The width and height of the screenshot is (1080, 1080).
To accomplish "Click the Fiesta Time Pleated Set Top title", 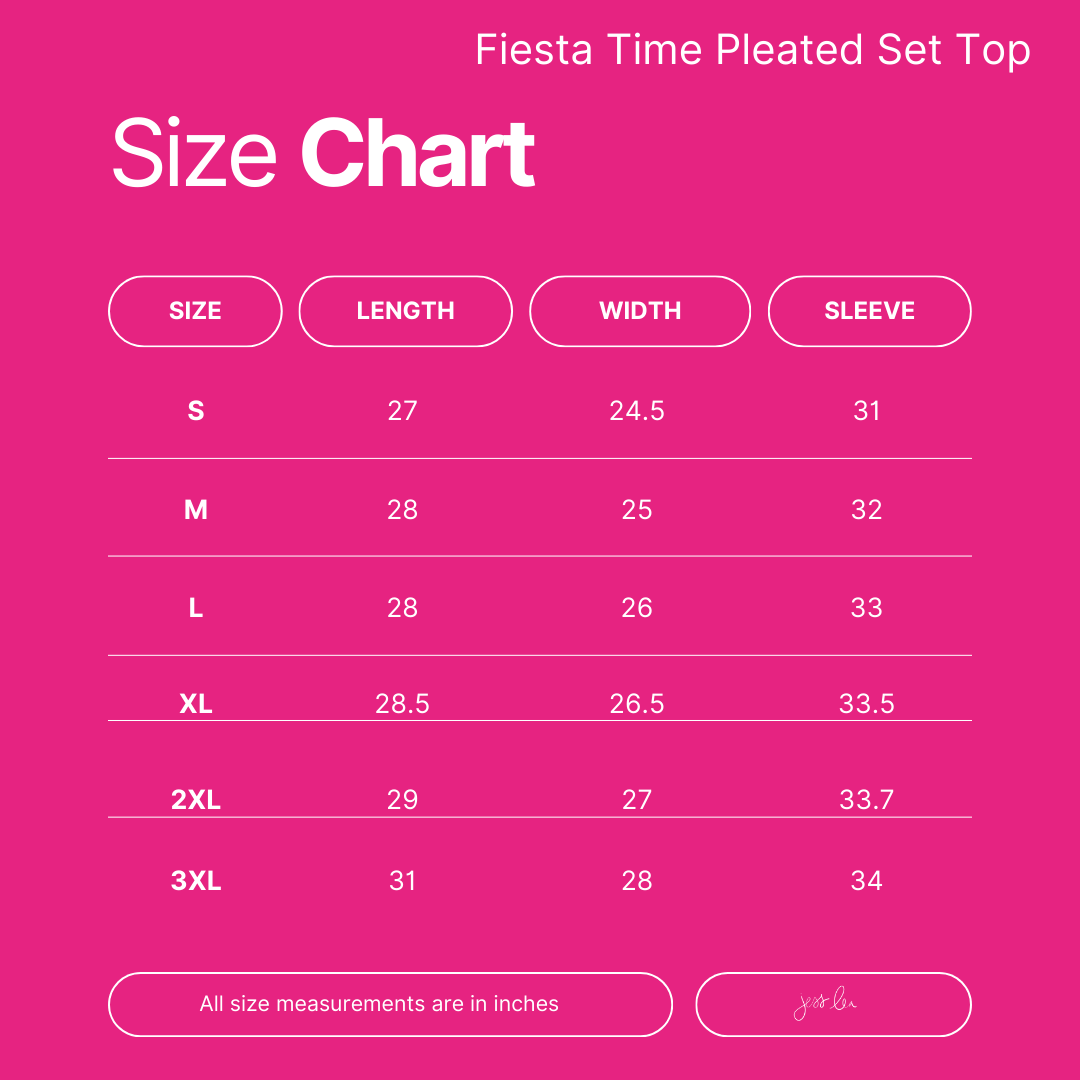I will click(x=752, y=50).
